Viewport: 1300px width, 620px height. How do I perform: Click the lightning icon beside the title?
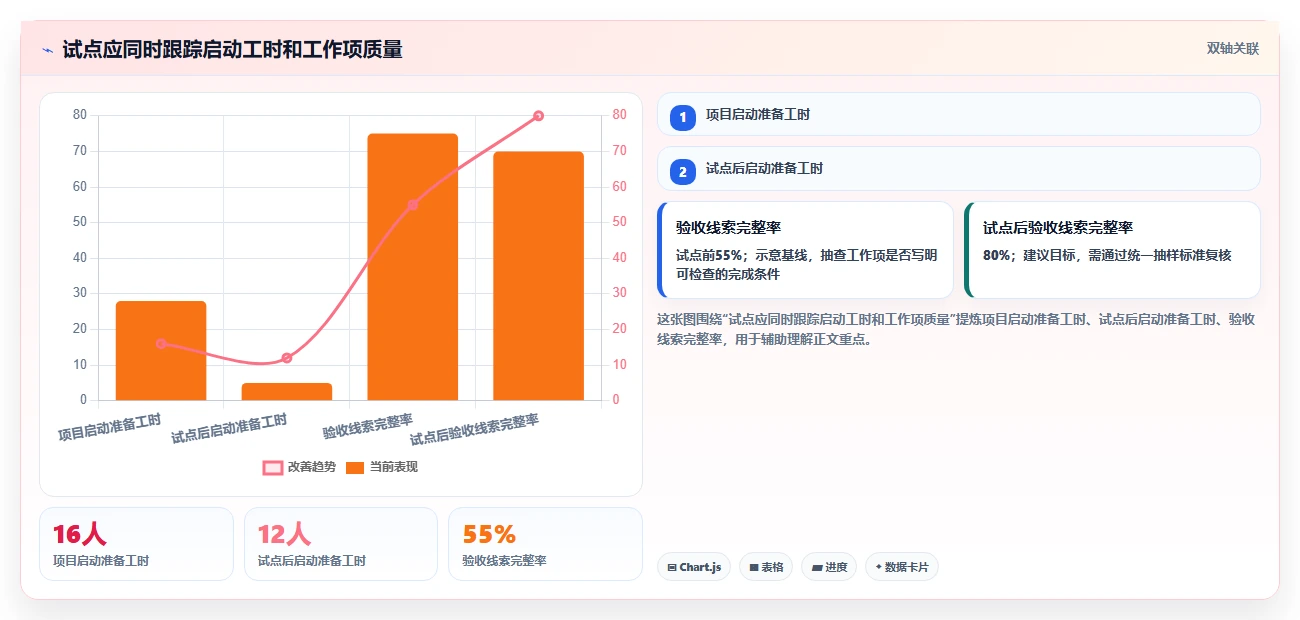click(x=47, y=50)
